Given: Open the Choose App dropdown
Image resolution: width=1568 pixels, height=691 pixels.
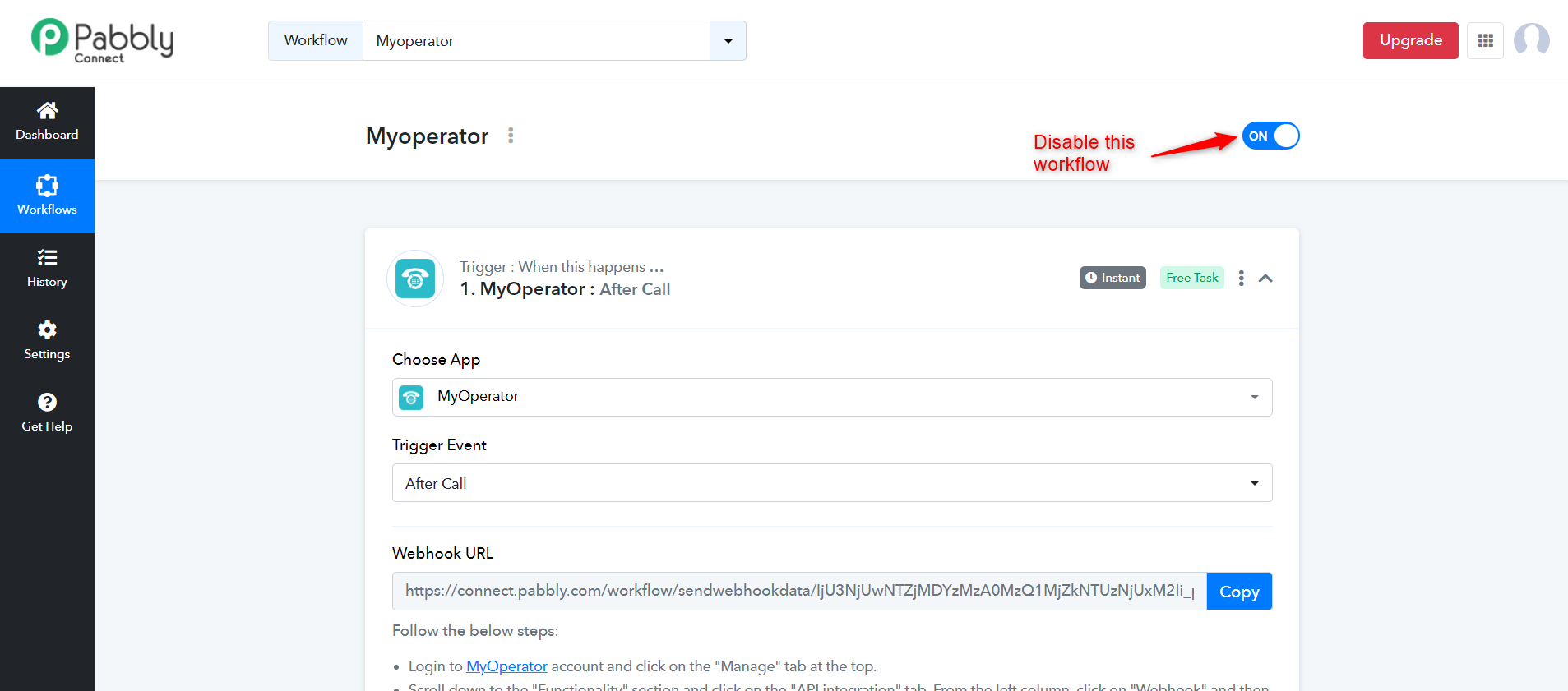Looking at the screenshot, I should tap(832, 397).
